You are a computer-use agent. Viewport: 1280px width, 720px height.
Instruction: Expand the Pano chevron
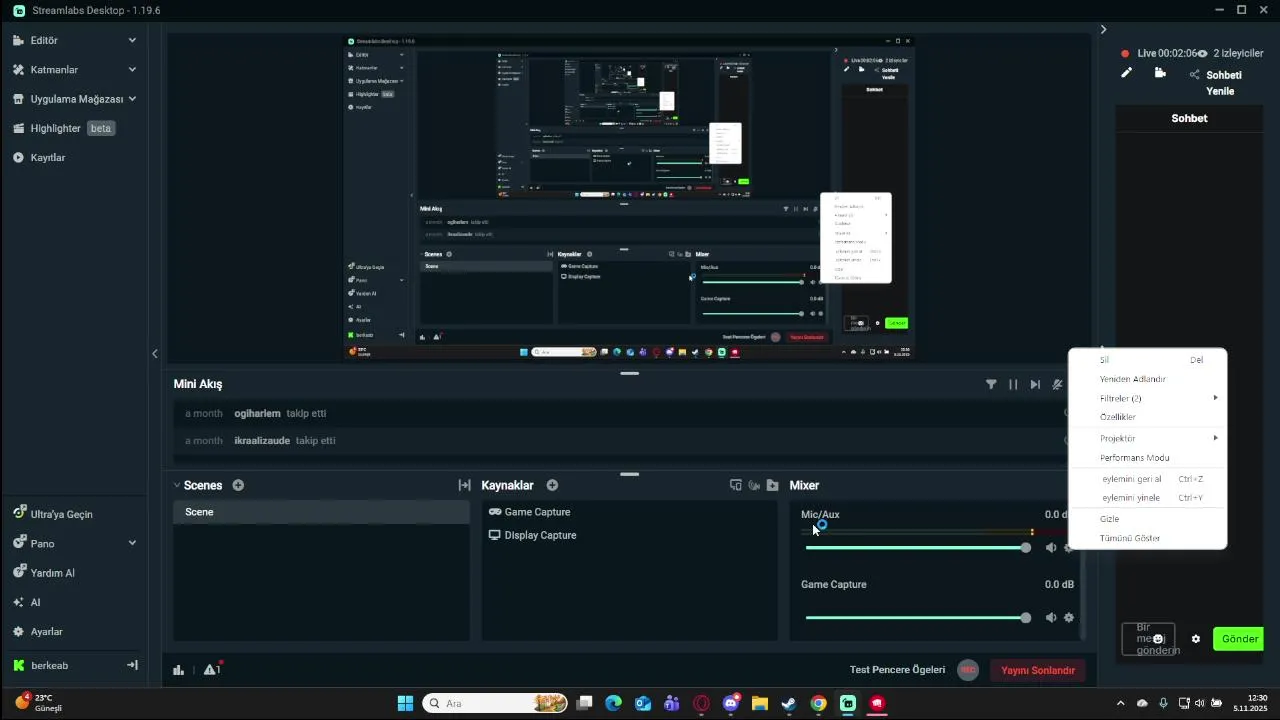132,543
